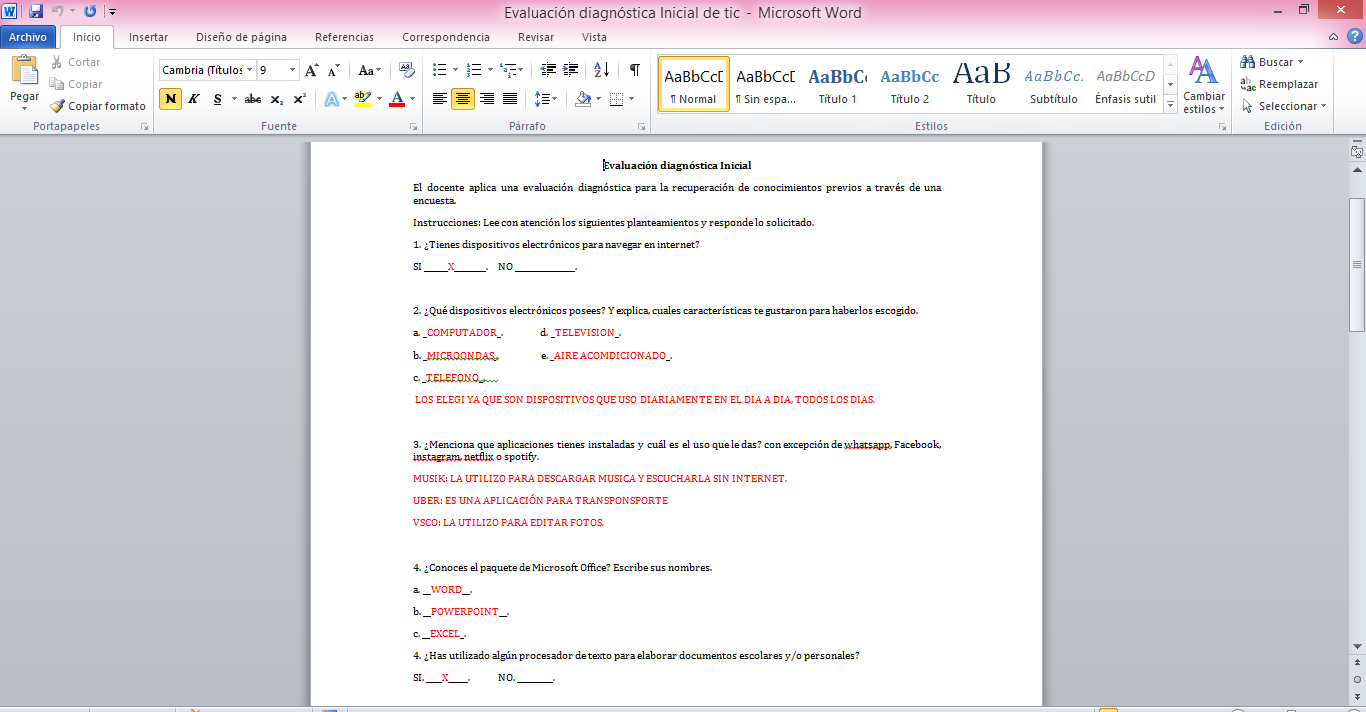Open Párrafo dialog launcher
Image resolution: width=1366 pixels, height=712 pixels.
click(x=642, y=128)
